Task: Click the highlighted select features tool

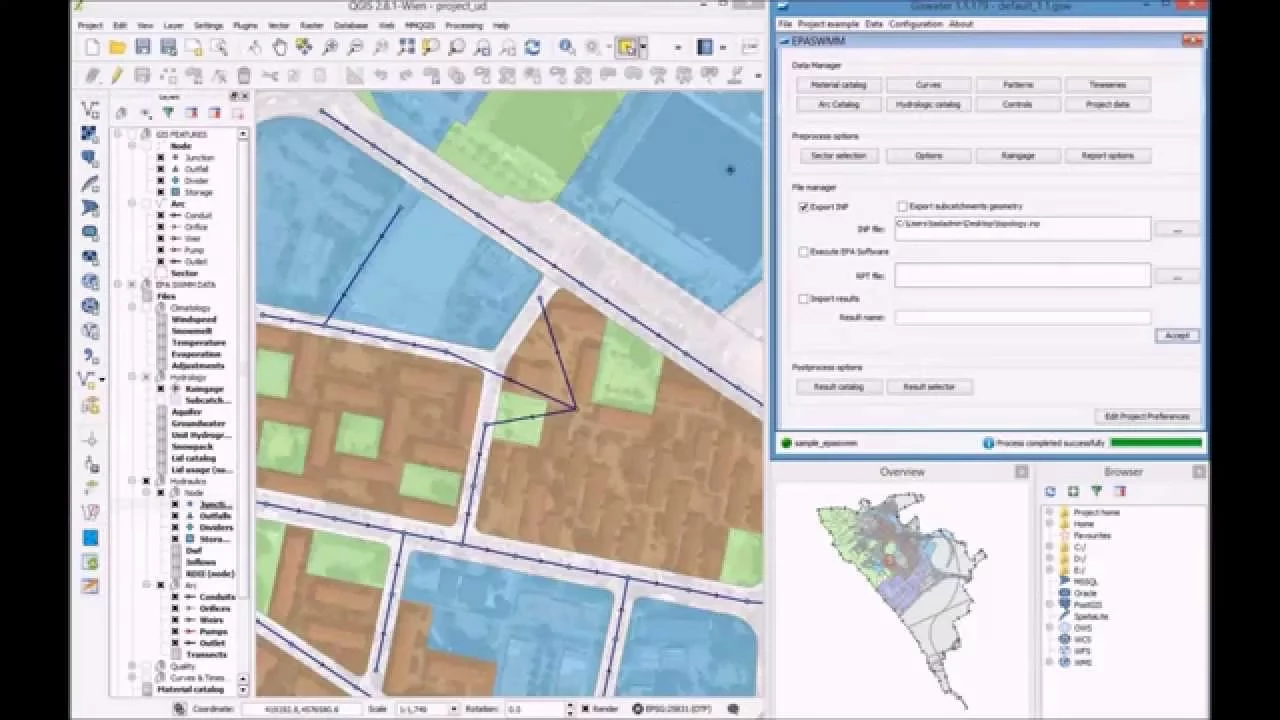Action: 627,47
